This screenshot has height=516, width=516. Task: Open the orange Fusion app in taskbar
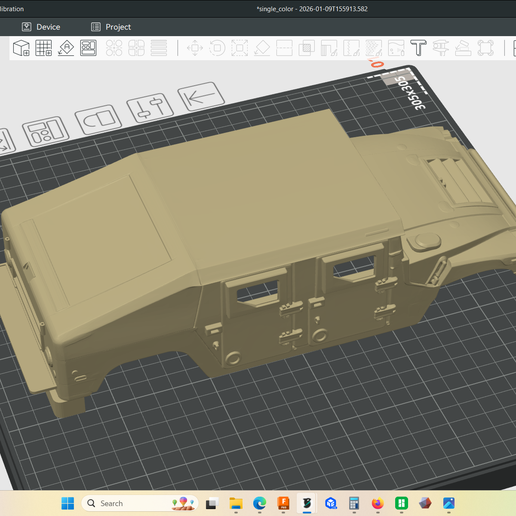click(x=284, y=503)
